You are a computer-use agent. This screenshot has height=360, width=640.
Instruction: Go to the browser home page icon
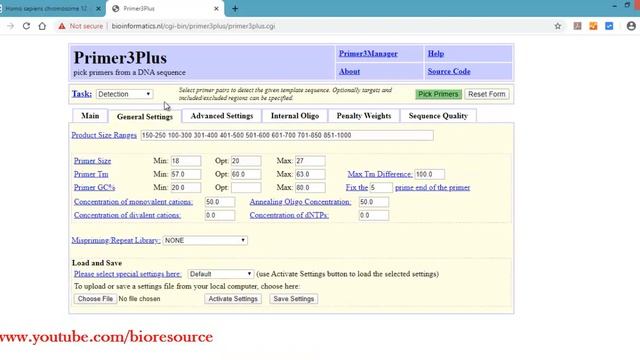coord(42,26)
